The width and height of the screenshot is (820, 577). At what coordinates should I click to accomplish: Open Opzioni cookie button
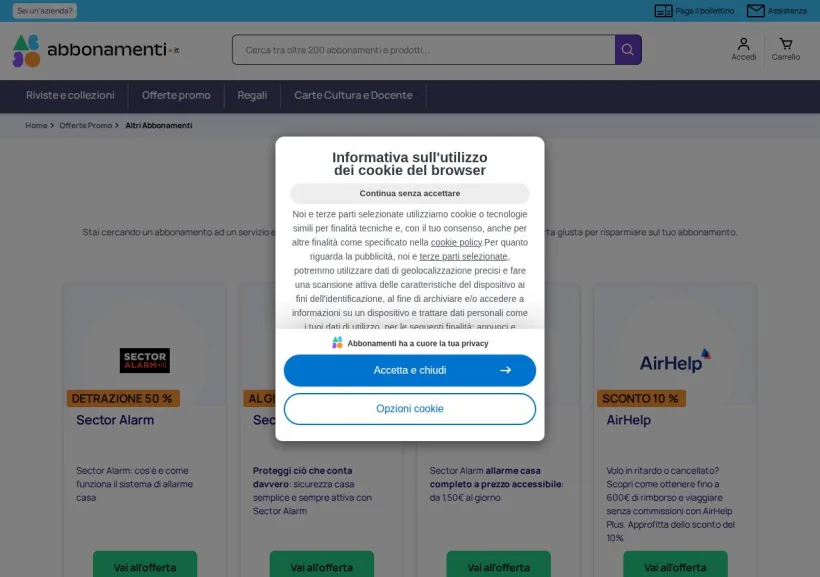click(410, 409)
